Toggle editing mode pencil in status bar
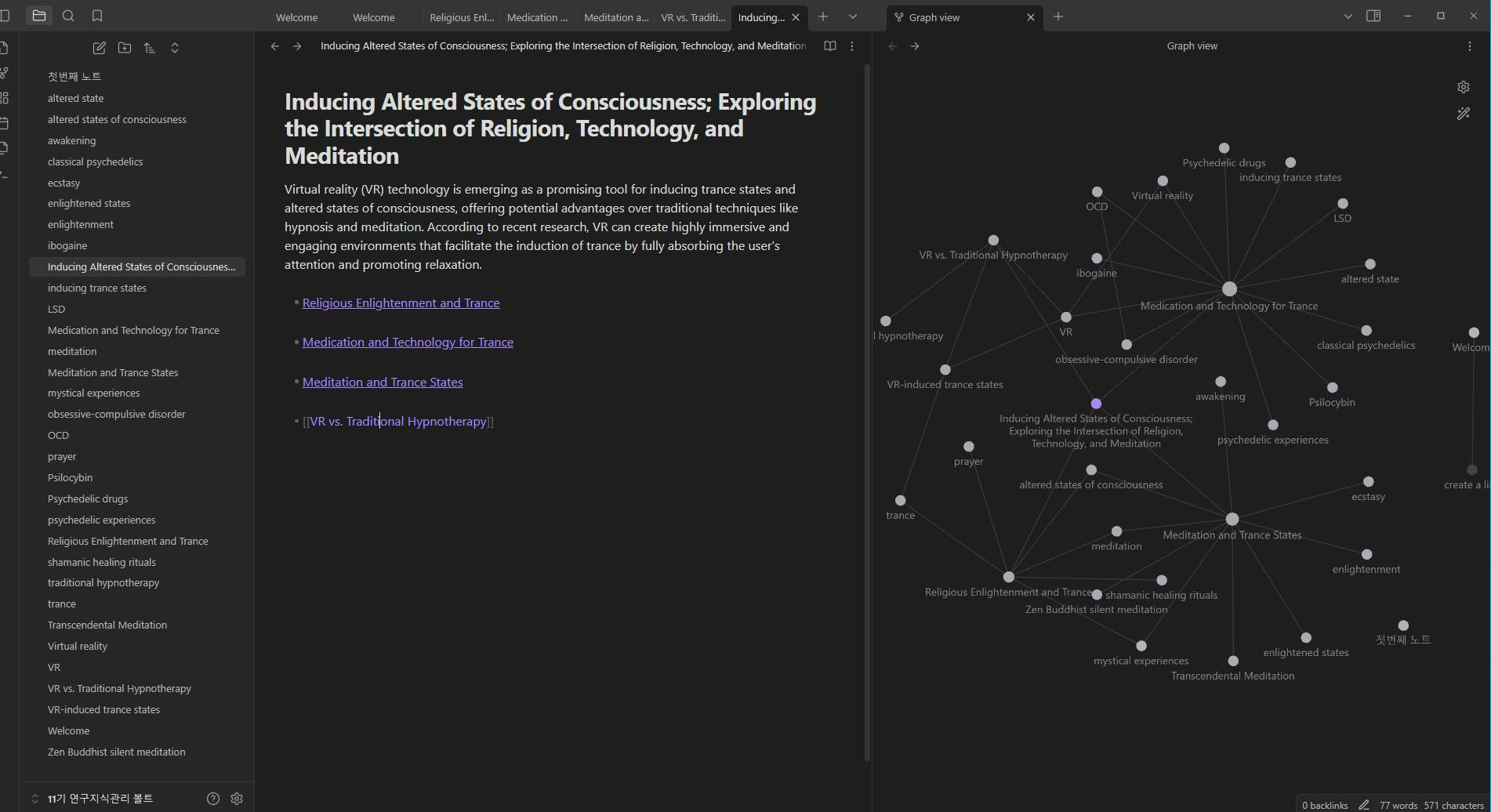 tap(1363, 805)
